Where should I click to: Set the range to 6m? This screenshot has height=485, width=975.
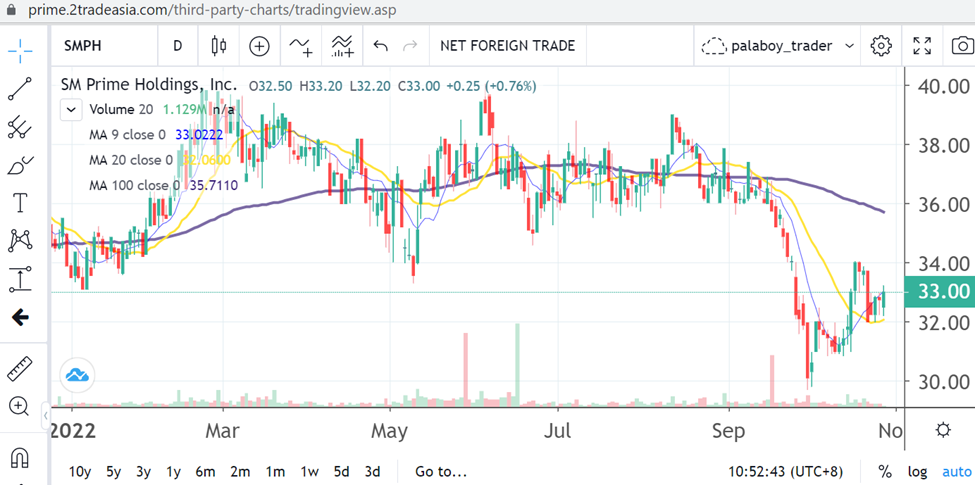205,471
